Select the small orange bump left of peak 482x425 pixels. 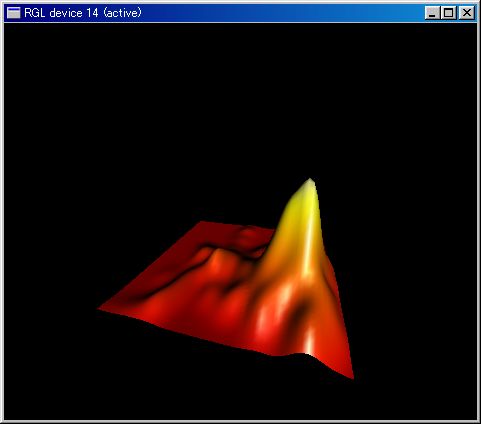click(218, 258)
